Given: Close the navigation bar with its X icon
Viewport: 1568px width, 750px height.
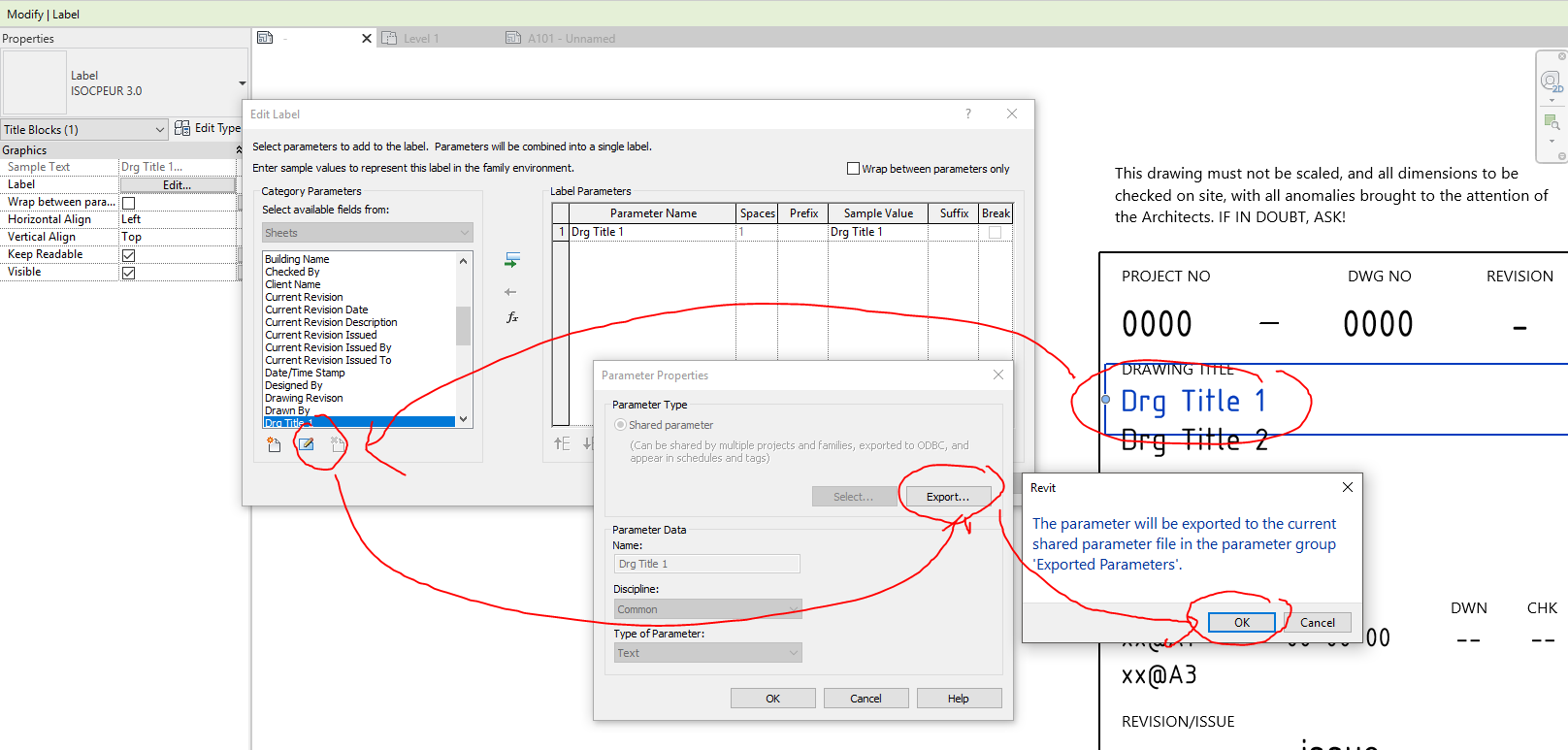Looking at the screenshot, I should (x=1562, y=56).
